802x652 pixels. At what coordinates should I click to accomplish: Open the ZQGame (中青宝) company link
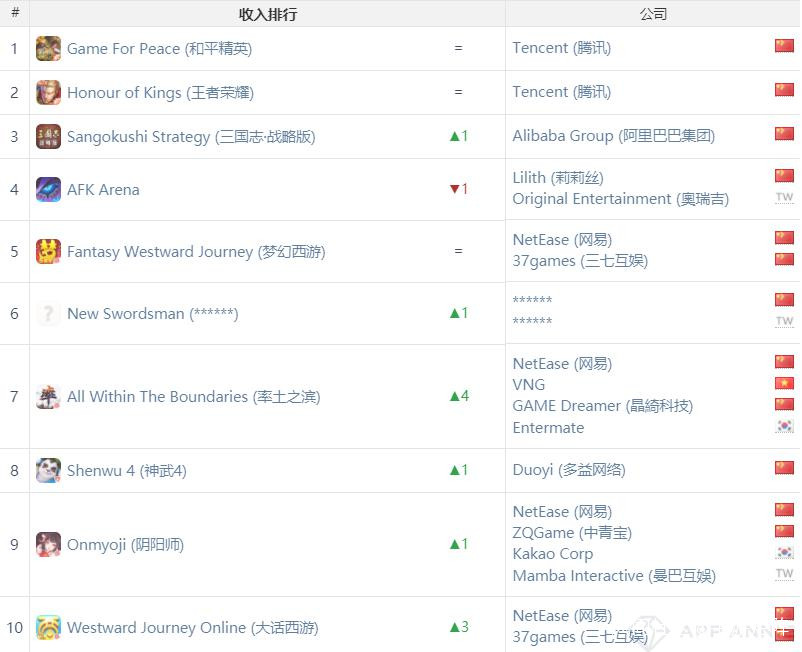(x=572, y=533)
